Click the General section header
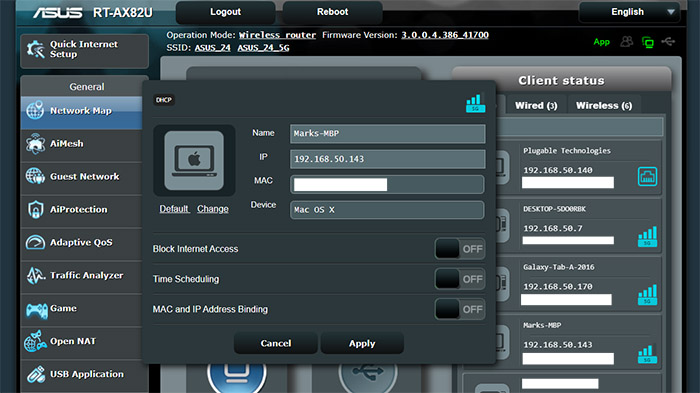Image resolution: width=700 pixels, height=393 pixels. 87,87
